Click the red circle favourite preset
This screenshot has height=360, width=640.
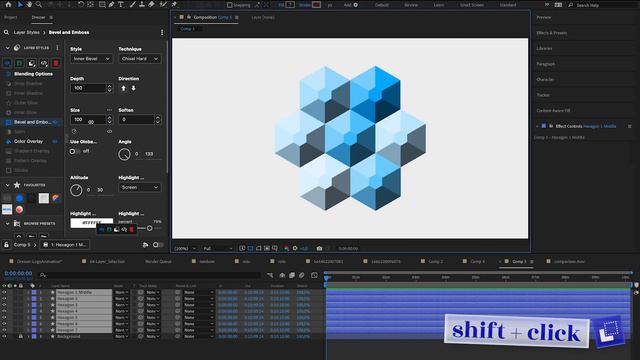[19, 209]
